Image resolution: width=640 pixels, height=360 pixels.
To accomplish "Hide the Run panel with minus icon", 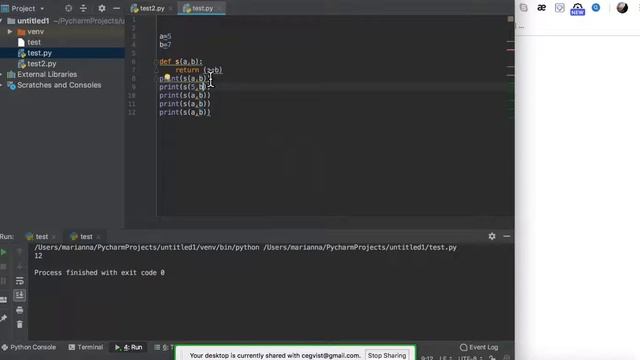I will pos(507,236).
